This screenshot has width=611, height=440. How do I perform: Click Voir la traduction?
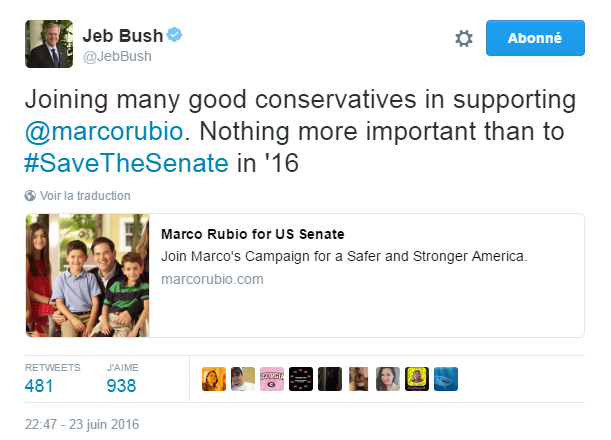(85, 196)
